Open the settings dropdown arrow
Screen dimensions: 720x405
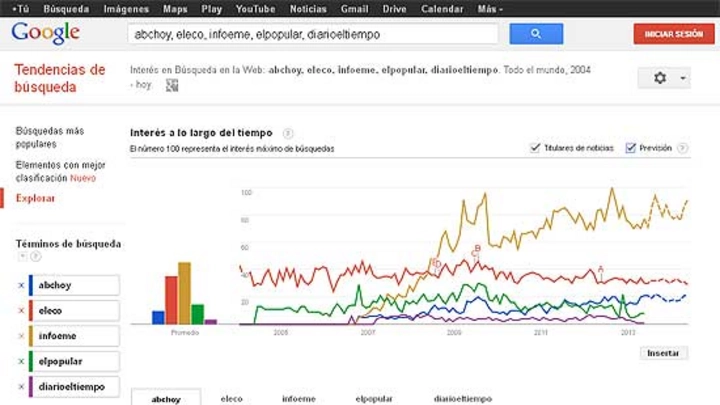click(x=683, y=79)
